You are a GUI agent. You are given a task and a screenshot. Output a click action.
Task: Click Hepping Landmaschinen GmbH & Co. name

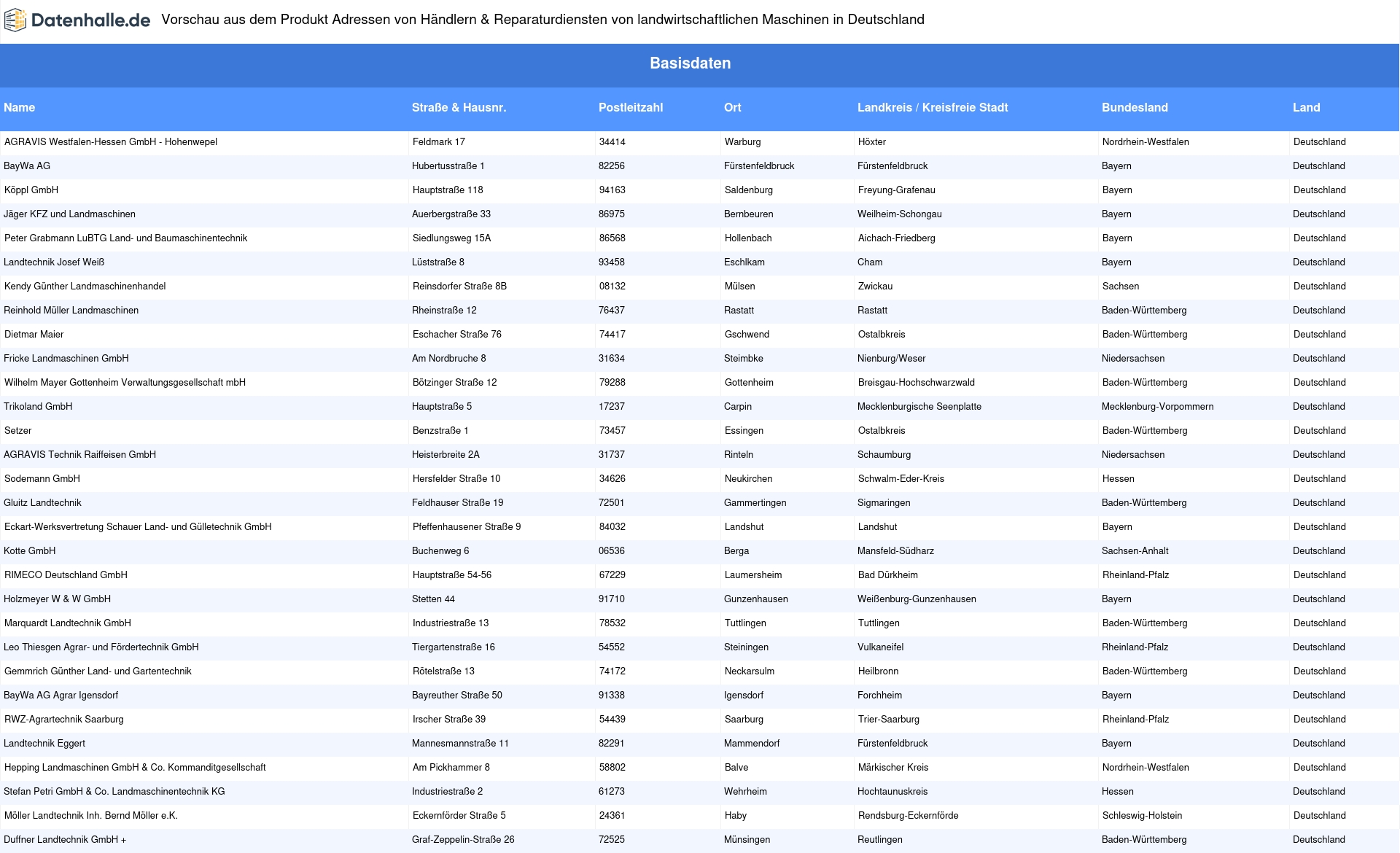pyautogui.click(x=135, y=768)
